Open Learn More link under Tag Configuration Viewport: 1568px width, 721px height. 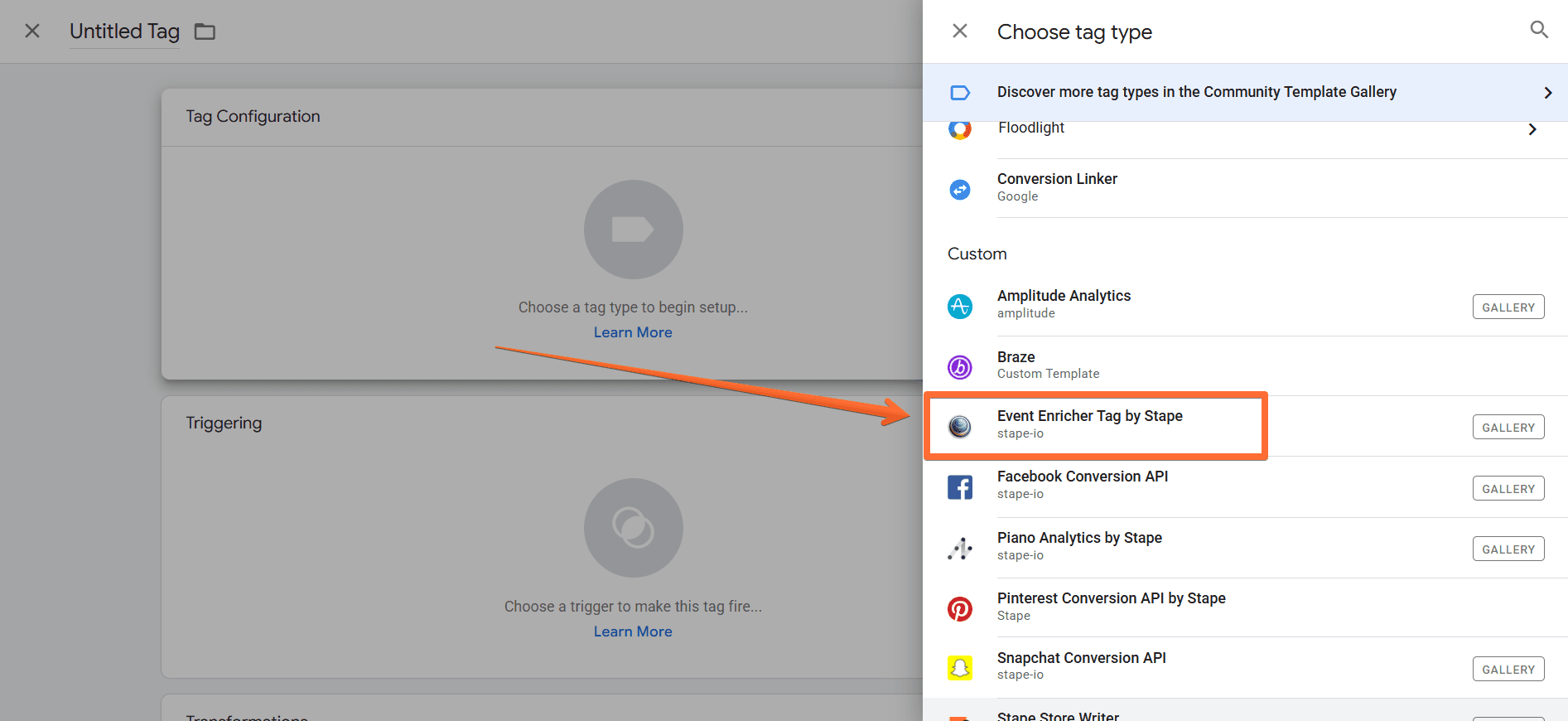point(633,332)
